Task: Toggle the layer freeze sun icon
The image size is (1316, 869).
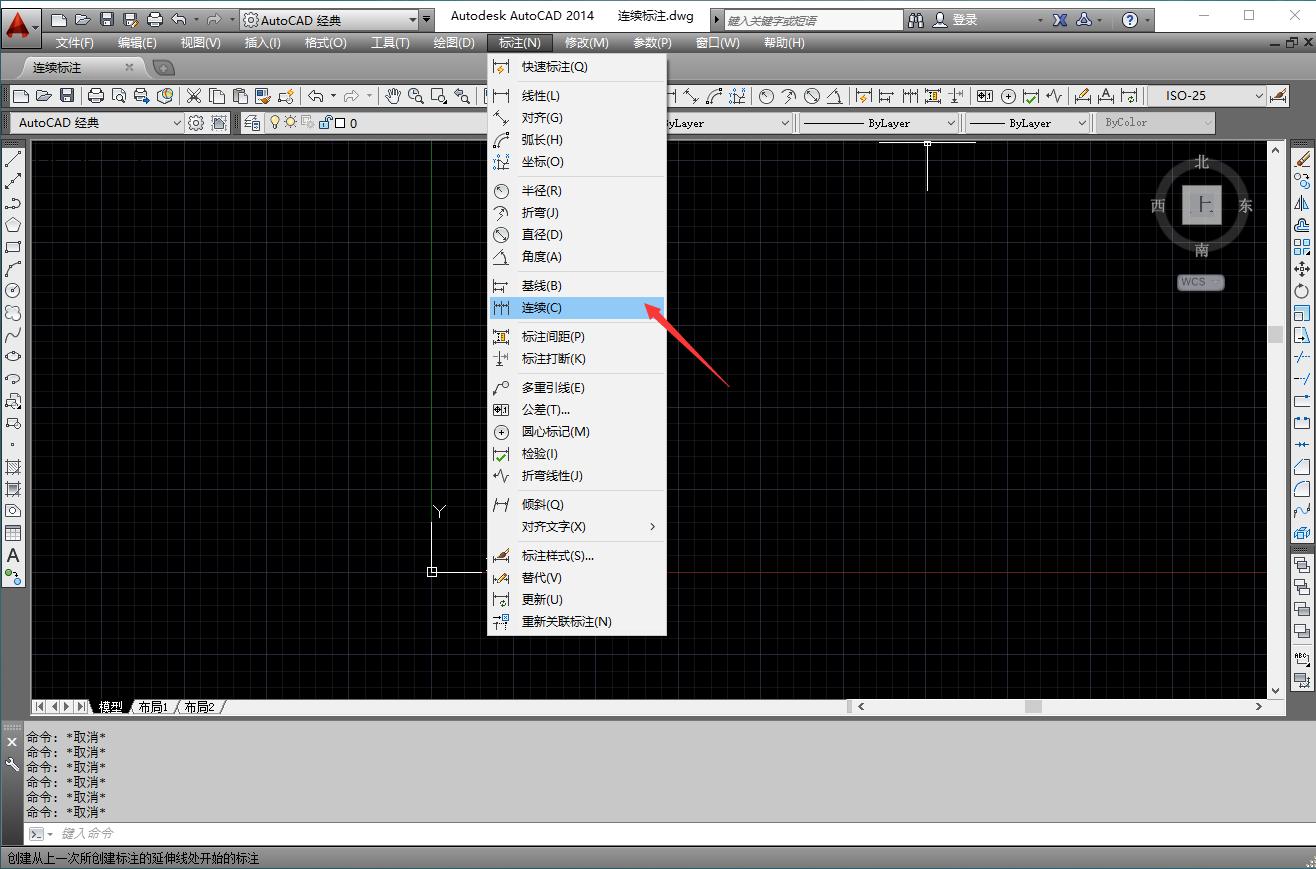Action: [x=290, y=122]
